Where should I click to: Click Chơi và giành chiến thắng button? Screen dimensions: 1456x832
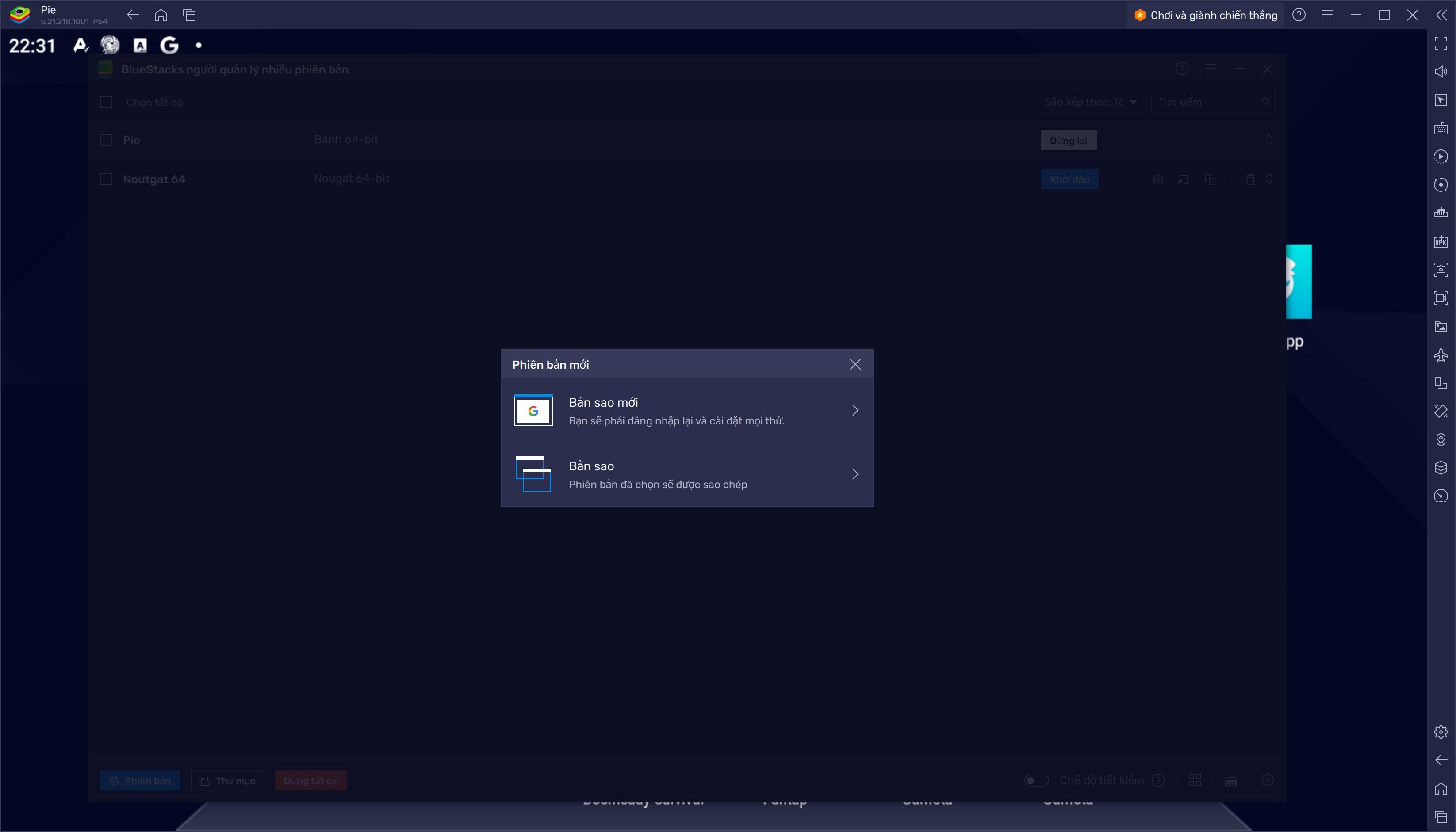coord(1205,15)
